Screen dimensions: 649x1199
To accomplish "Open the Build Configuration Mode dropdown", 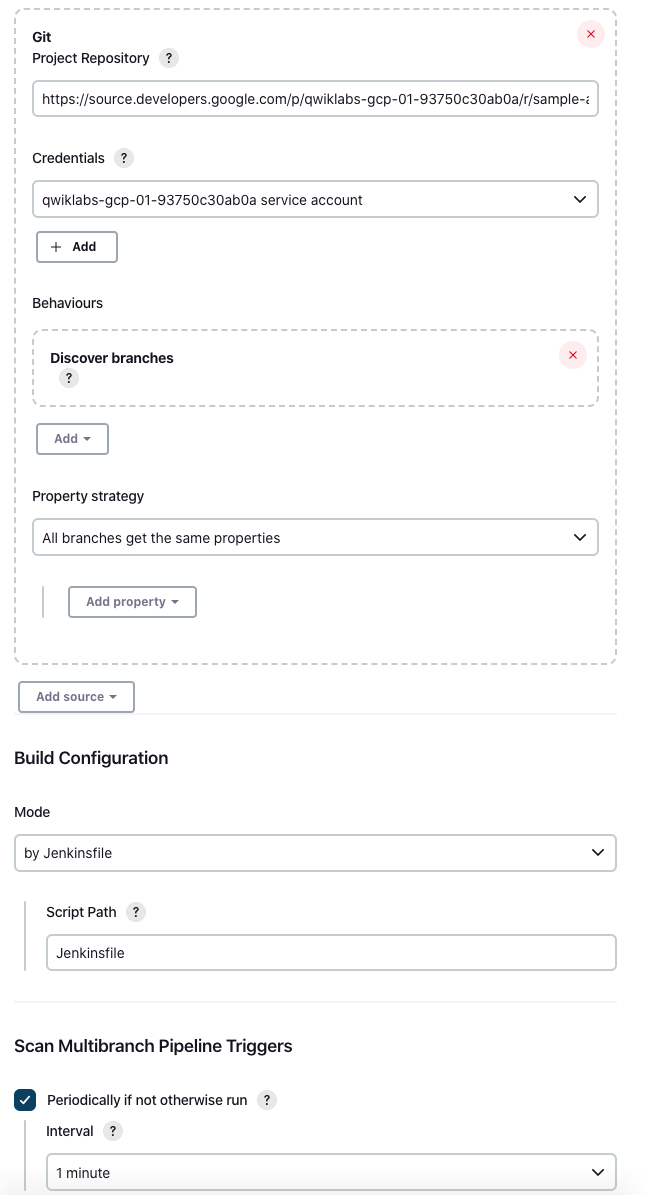I will click(x=315, y=853).
